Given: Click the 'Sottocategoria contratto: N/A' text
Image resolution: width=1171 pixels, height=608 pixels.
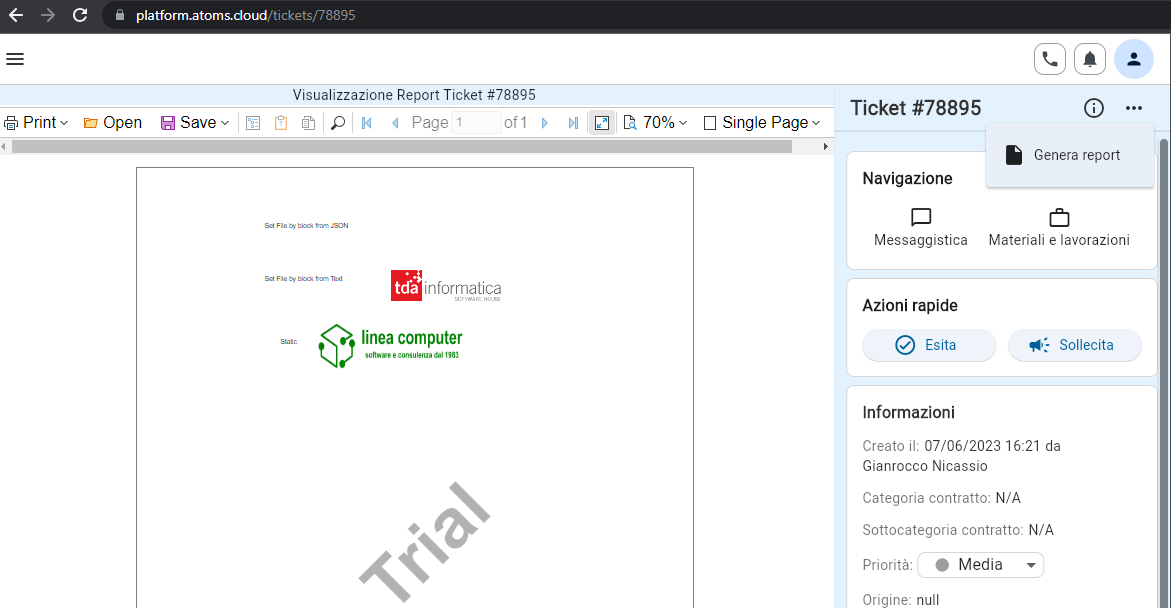Looking at the screenshot, I should click(957, 530).
